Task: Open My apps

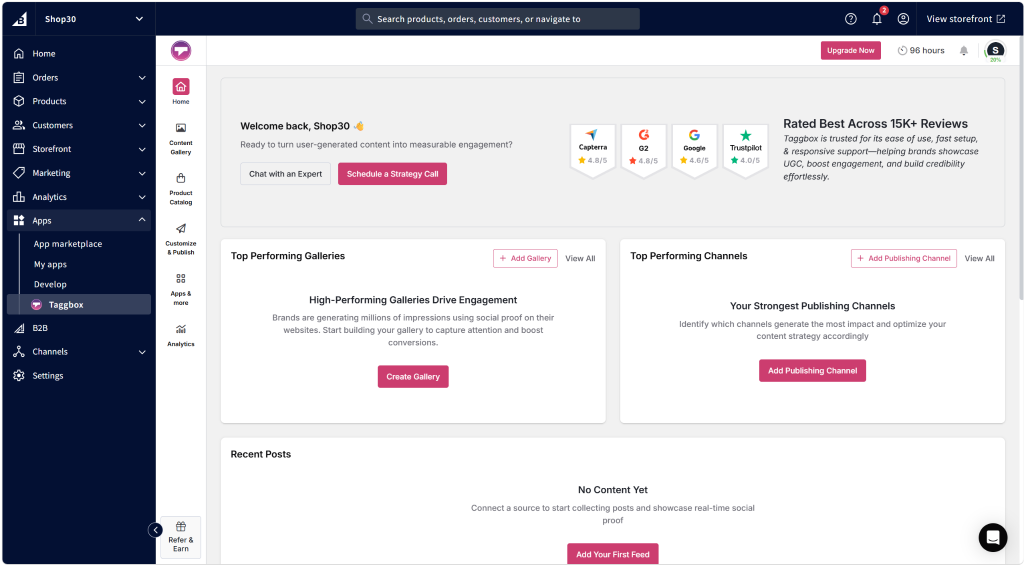Action: click(x=50, y=264)
